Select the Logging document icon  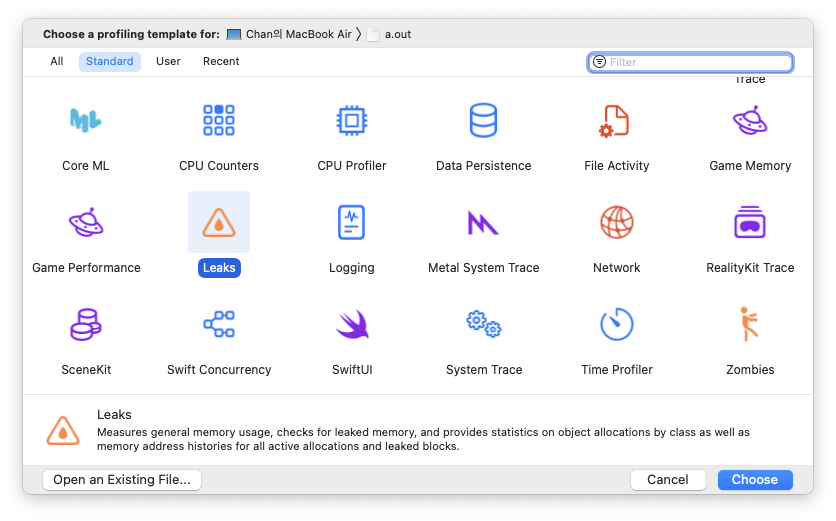click(351, 222)
